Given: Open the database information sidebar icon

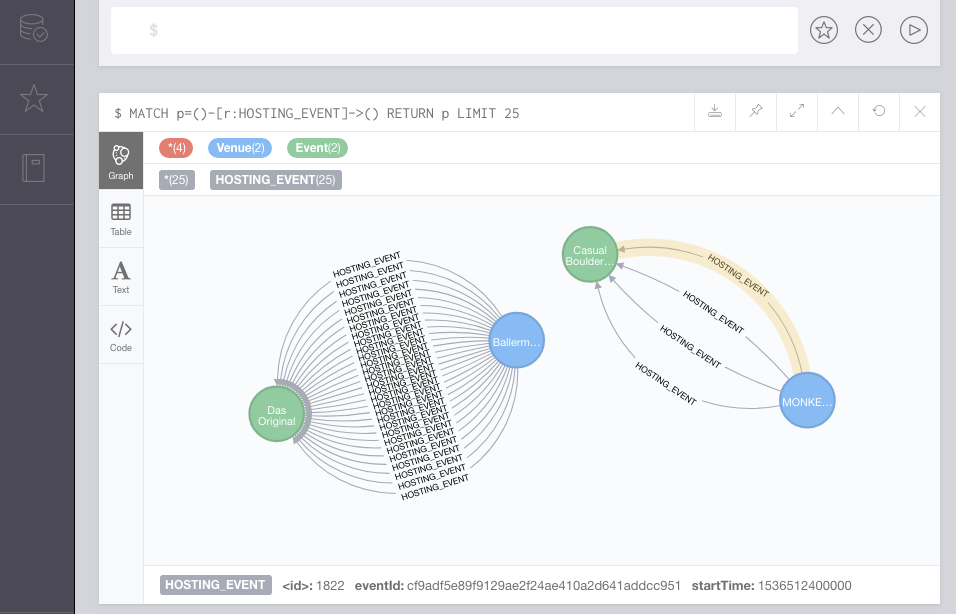Looking at the screenshot, I should click(x=34, y=28).
